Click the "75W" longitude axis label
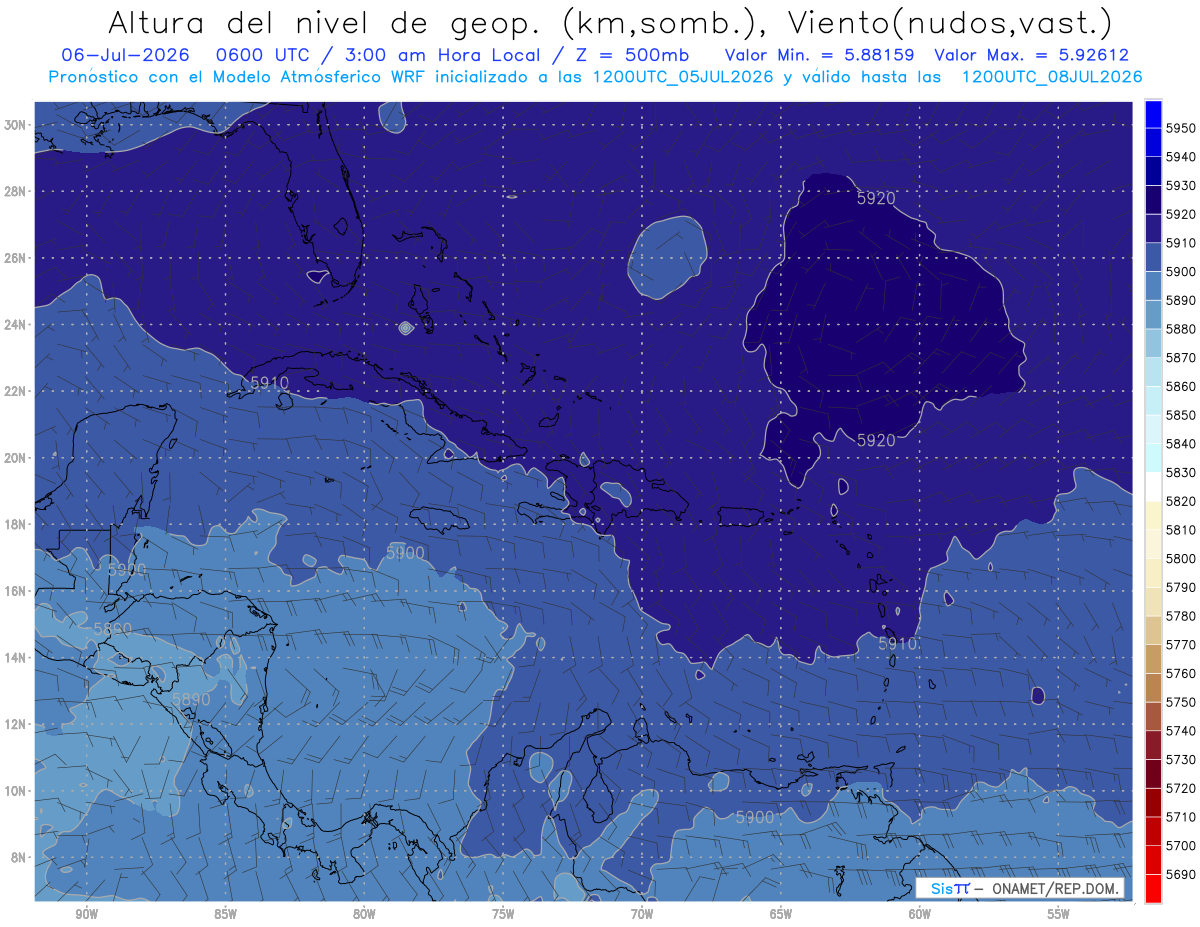 (503, 914)
